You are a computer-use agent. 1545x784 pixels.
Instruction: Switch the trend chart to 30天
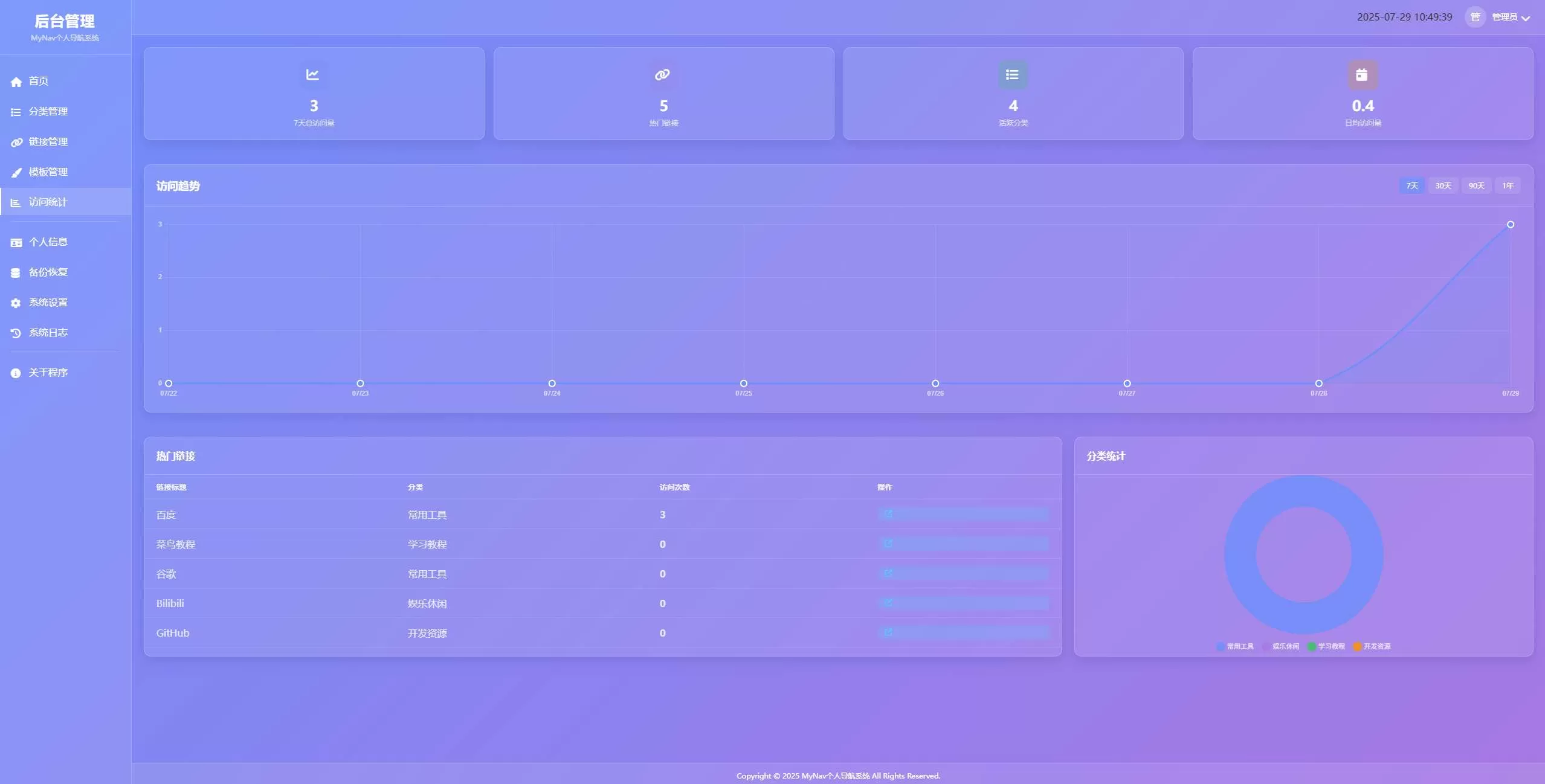(x=1443, y=185)
